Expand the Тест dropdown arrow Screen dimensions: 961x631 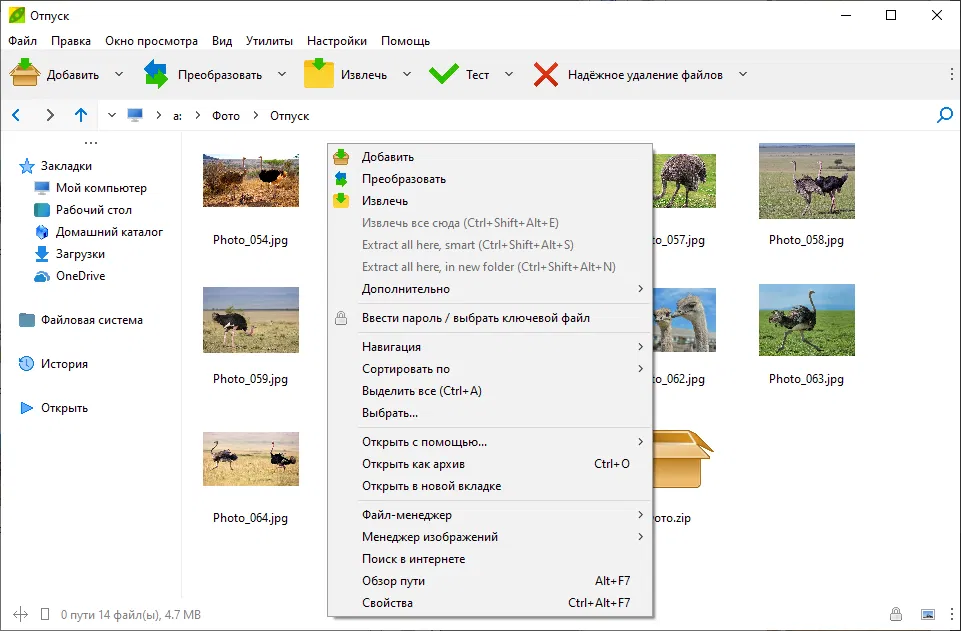509,74
